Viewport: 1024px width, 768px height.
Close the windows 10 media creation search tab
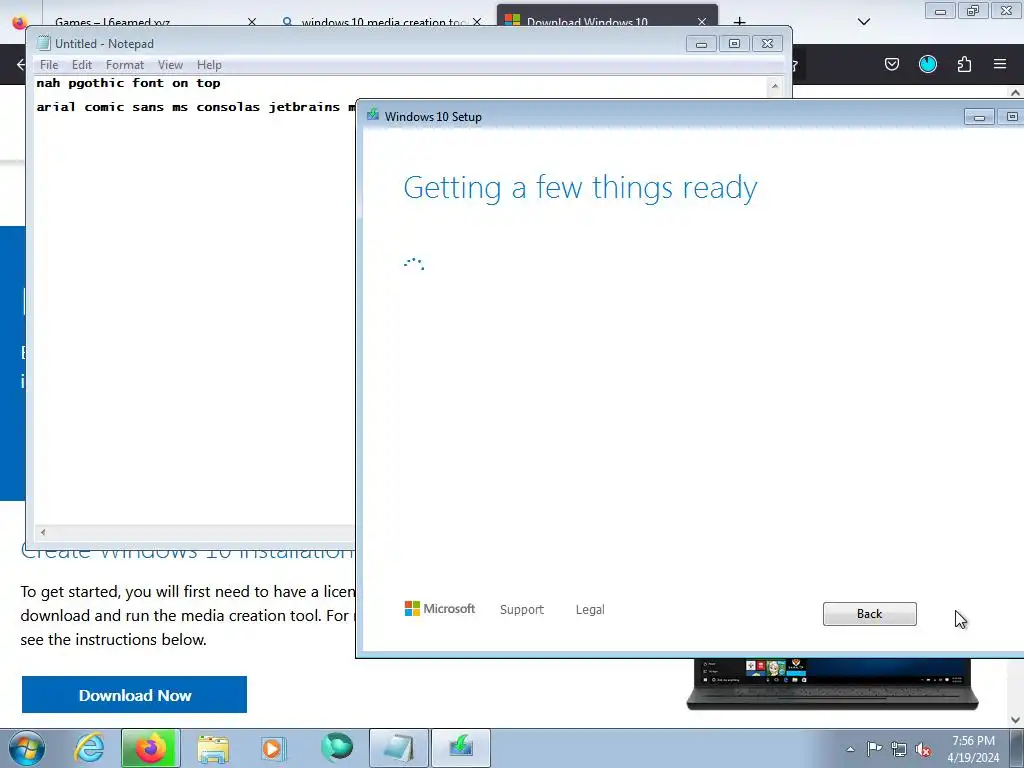477,22
